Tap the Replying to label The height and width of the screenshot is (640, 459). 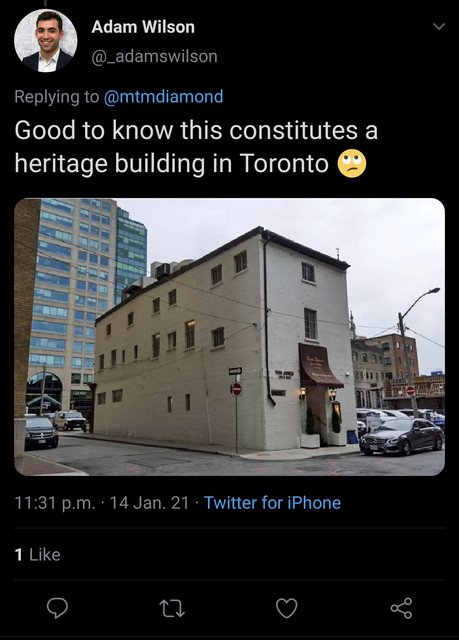57,97
